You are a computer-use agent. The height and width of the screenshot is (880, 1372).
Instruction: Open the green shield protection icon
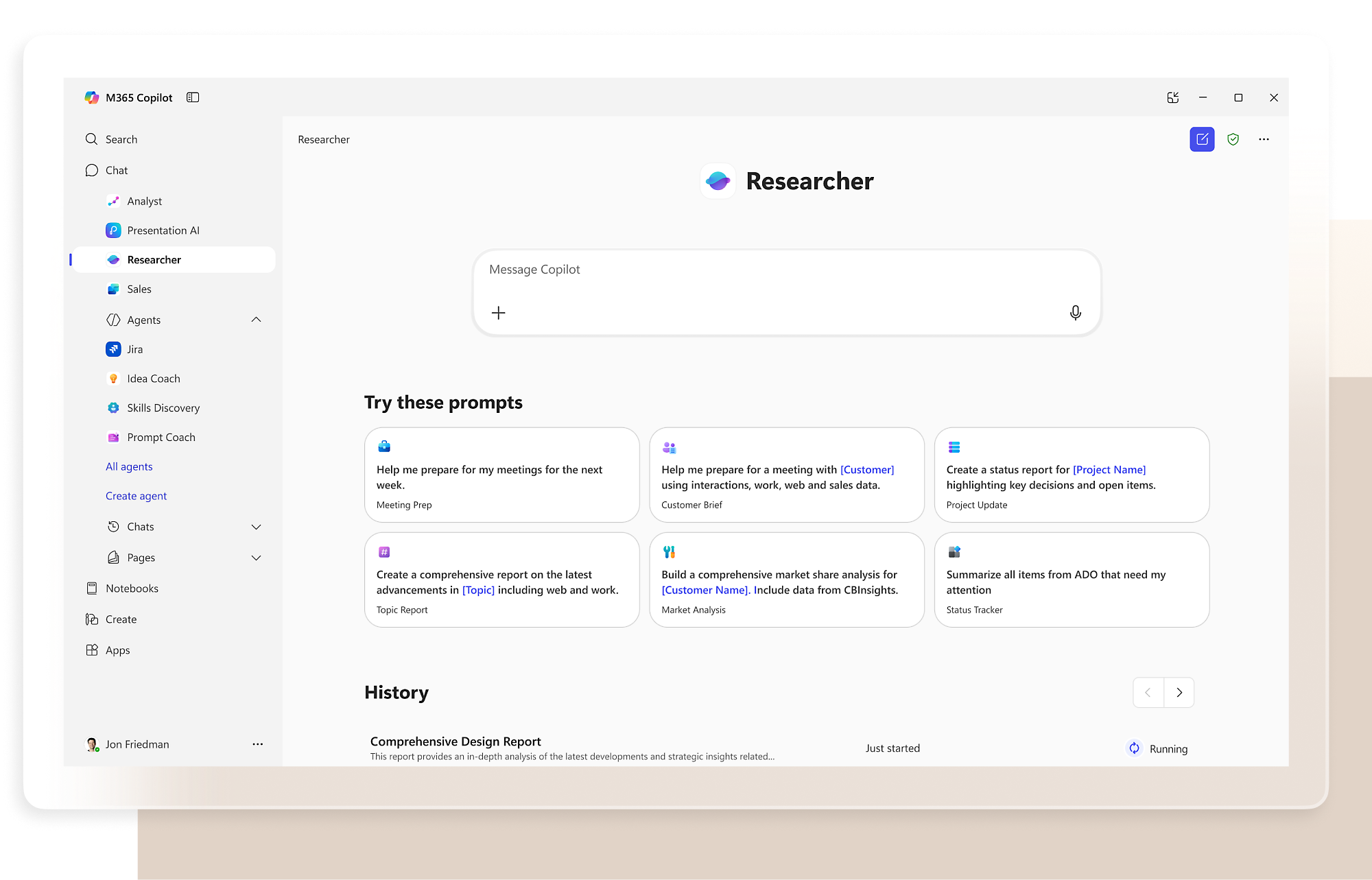(1233, 139)
